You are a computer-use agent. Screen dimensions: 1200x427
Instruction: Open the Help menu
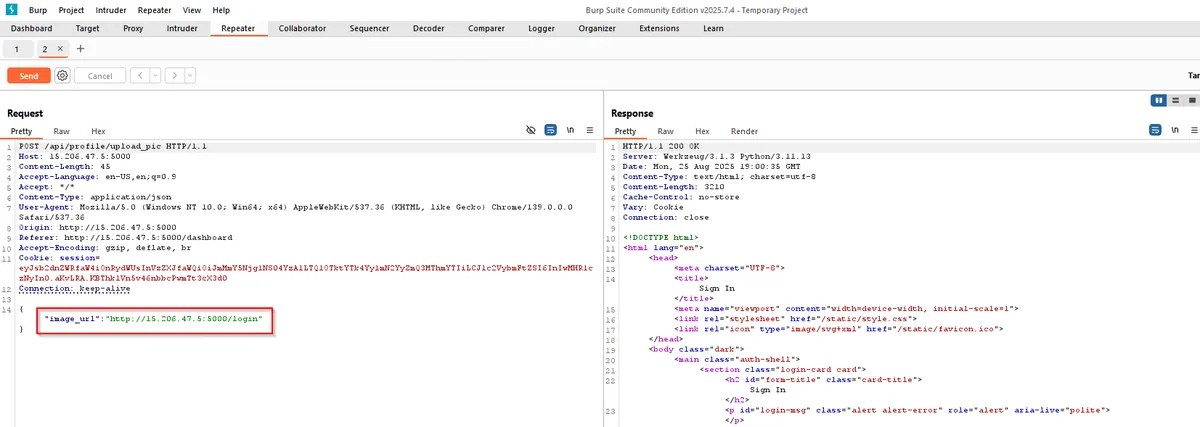point(221,9)
